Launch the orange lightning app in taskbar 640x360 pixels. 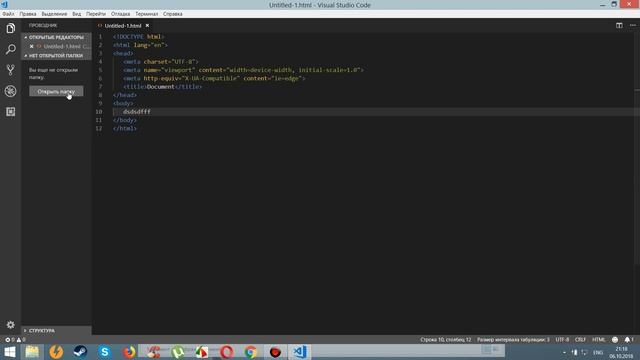[56, 352]
